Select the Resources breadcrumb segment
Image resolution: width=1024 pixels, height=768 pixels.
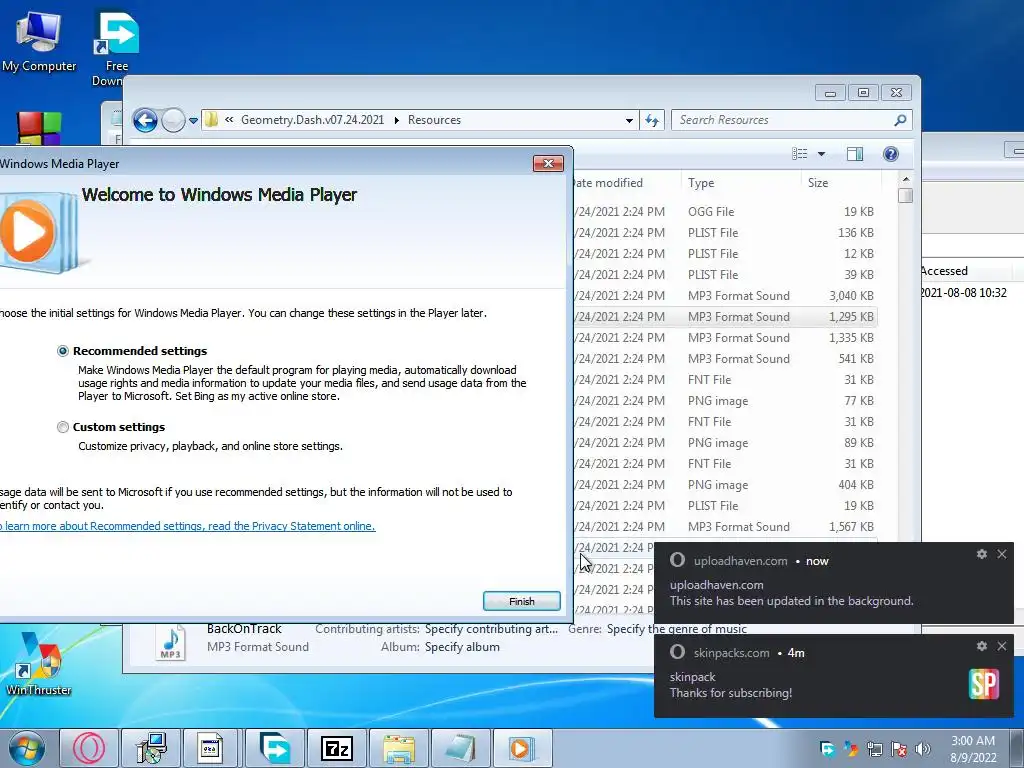(434, 120)
